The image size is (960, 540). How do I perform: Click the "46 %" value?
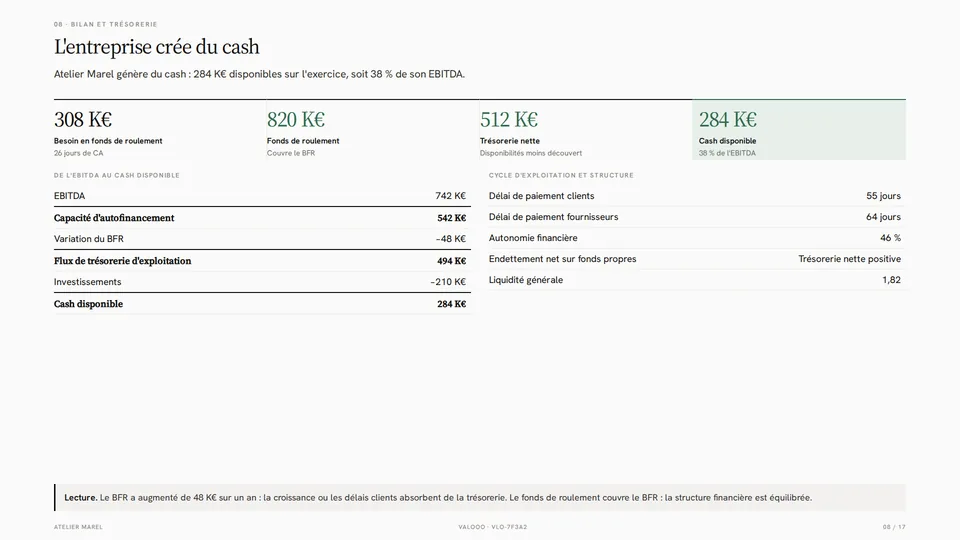click(891, 238)
